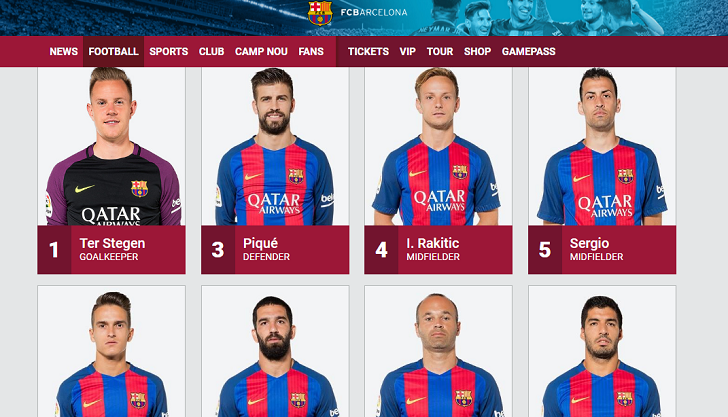728x417 pixels.
Task: Open the SPORTS menu
Action: 169,52
